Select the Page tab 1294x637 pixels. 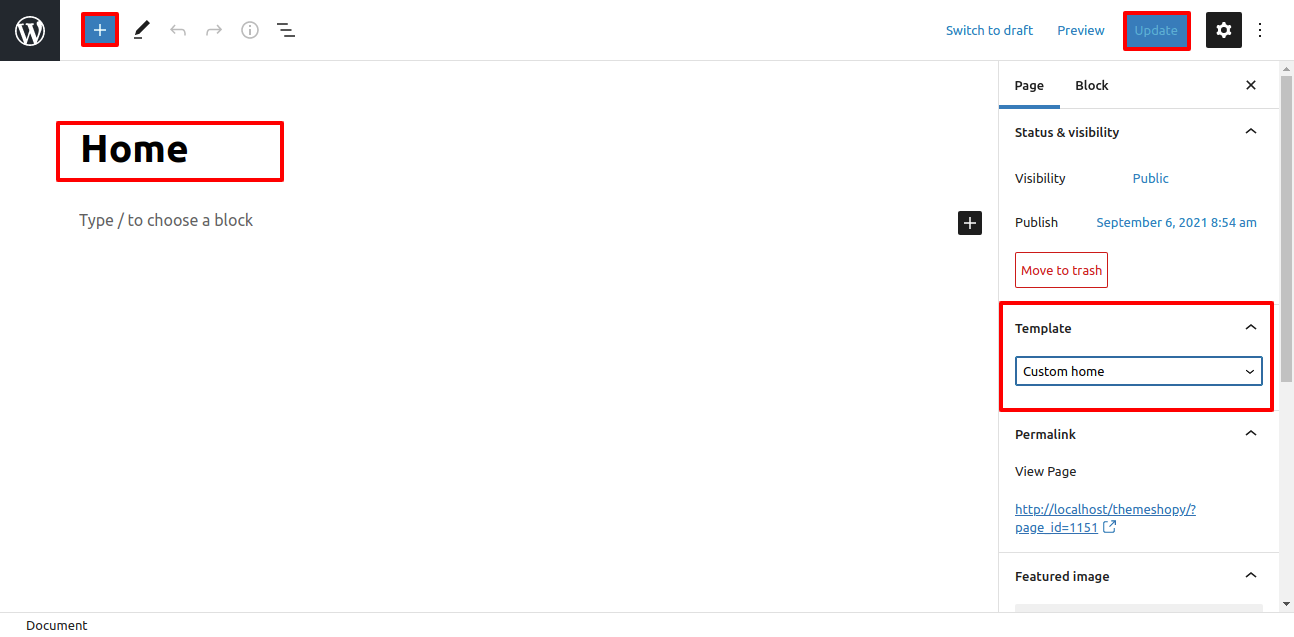coord(1029,85)
